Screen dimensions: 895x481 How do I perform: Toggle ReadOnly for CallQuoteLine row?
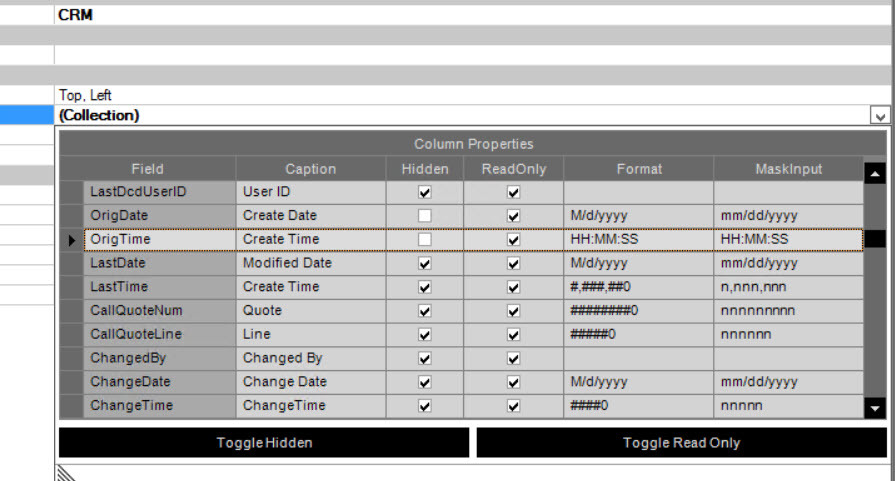pos(513,334)
